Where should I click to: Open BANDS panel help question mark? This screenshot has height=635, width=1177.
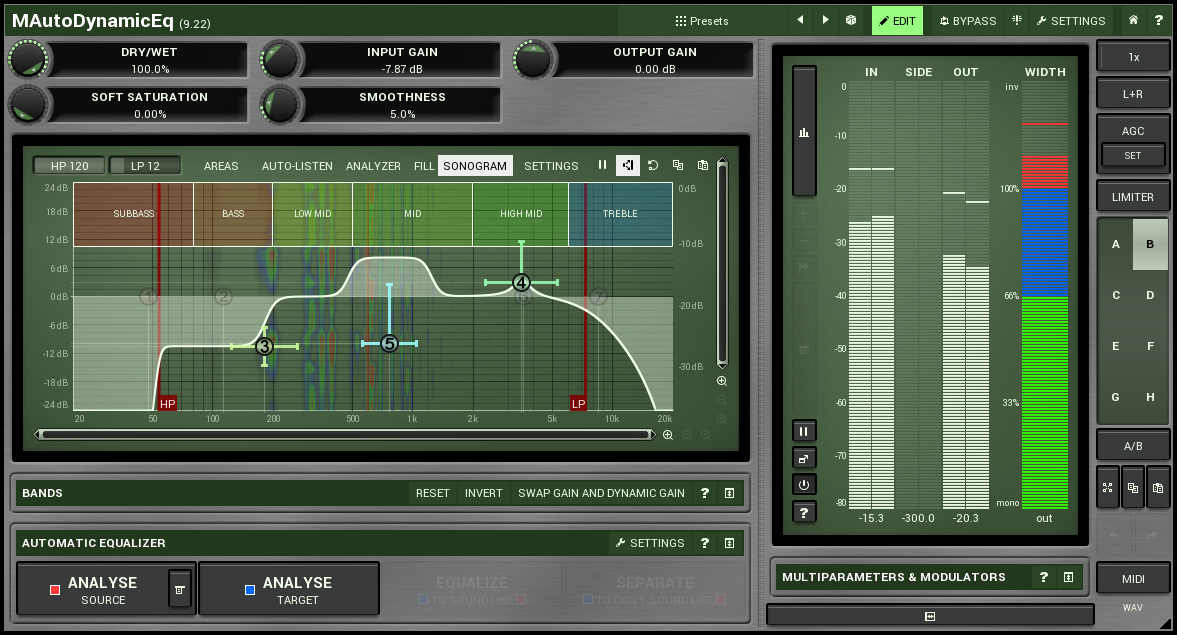point(704,493)
